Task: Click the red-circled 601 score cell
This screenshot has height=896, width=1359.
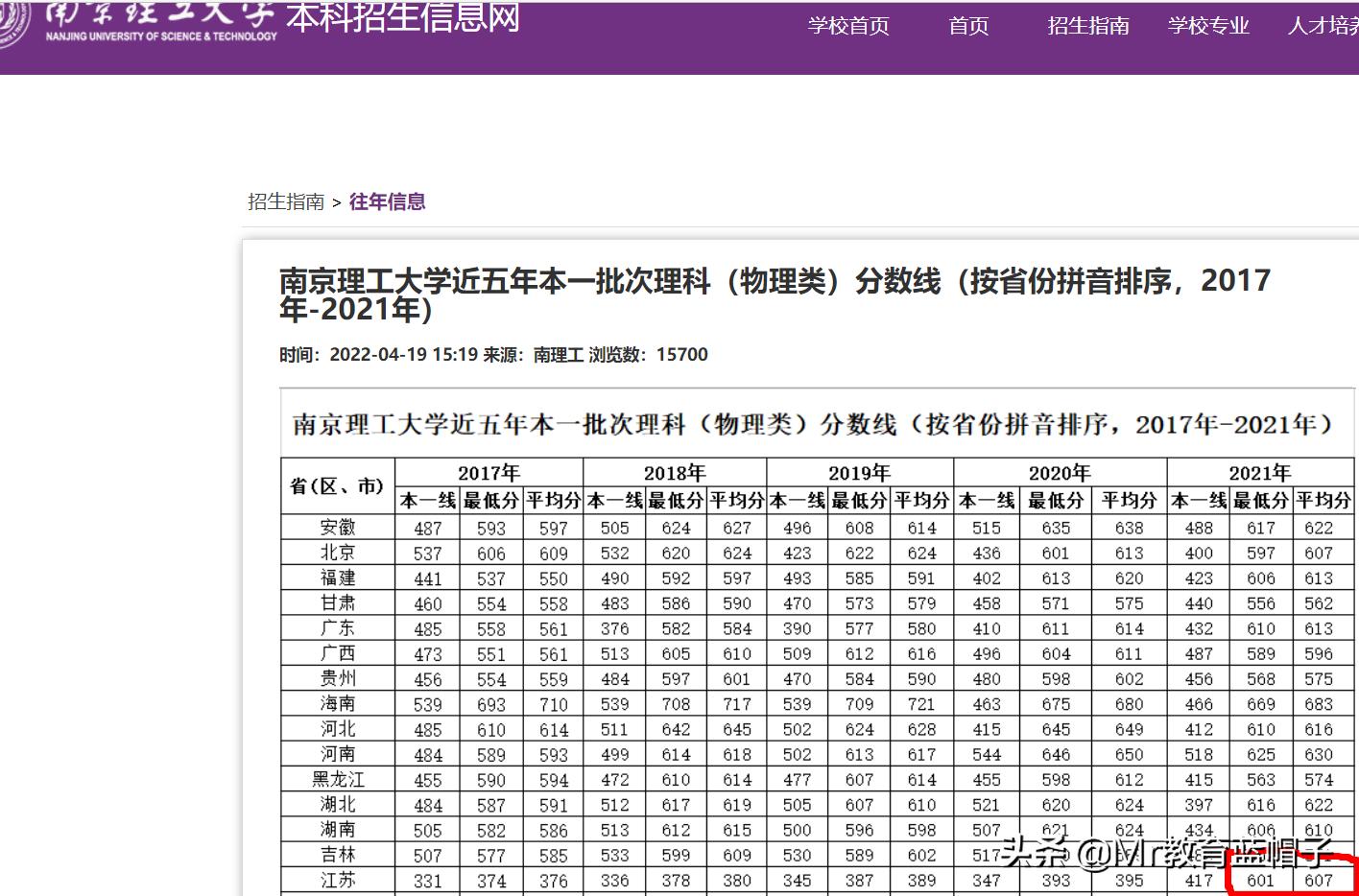Action: pos(1258,880)
